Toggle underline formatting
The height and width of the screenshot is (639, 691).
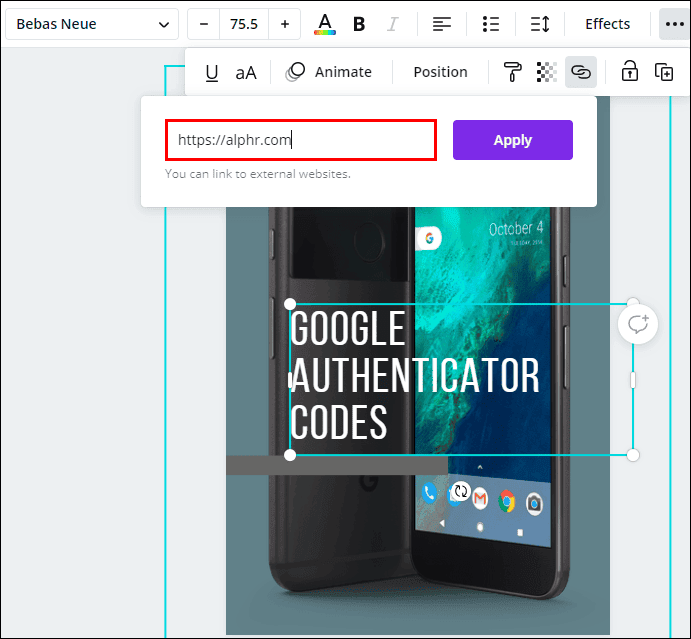pyautogui.click(x=211, y=72)
